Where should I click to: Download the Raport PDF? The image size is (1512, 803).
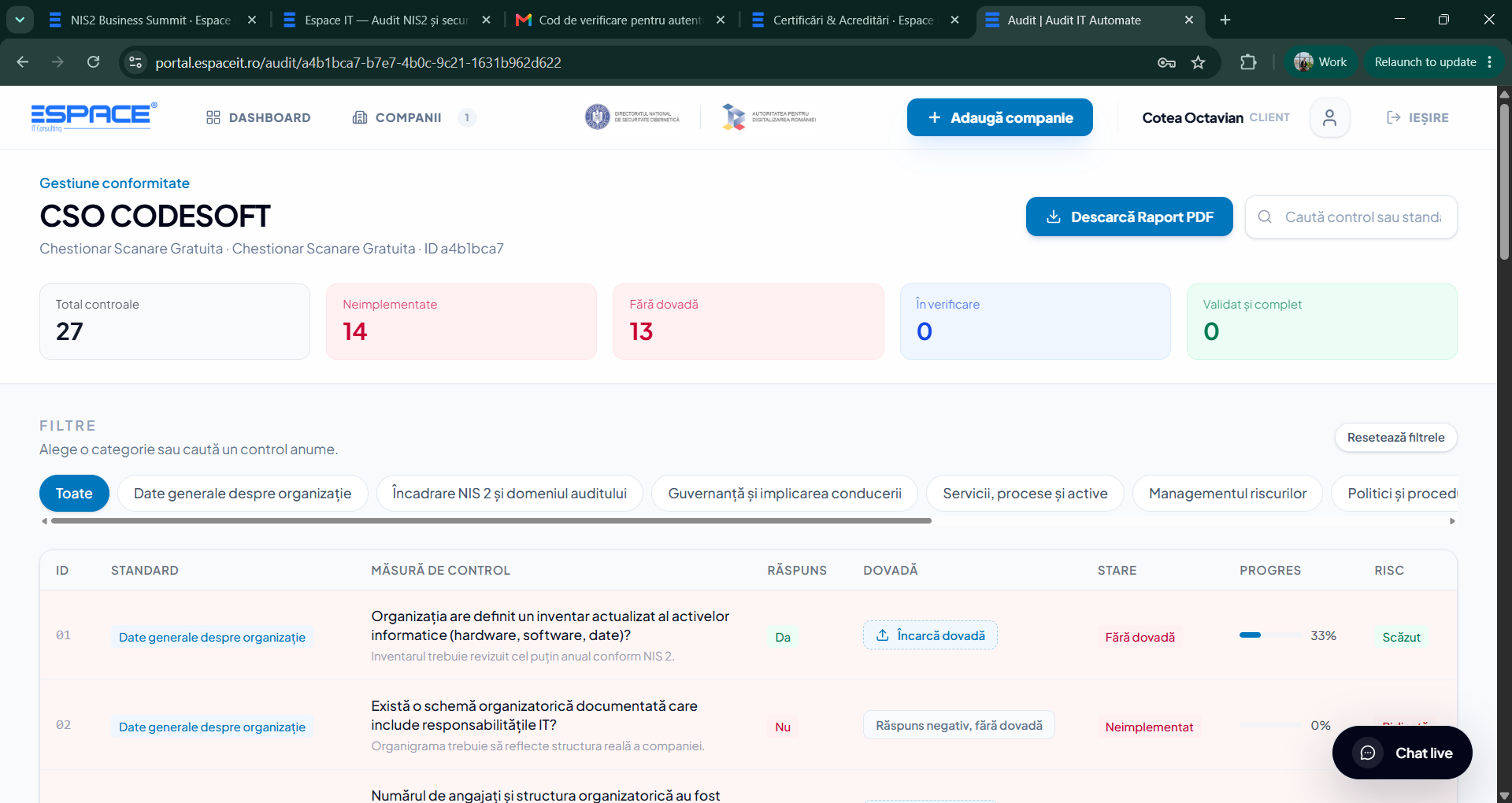coord(1129,216)
